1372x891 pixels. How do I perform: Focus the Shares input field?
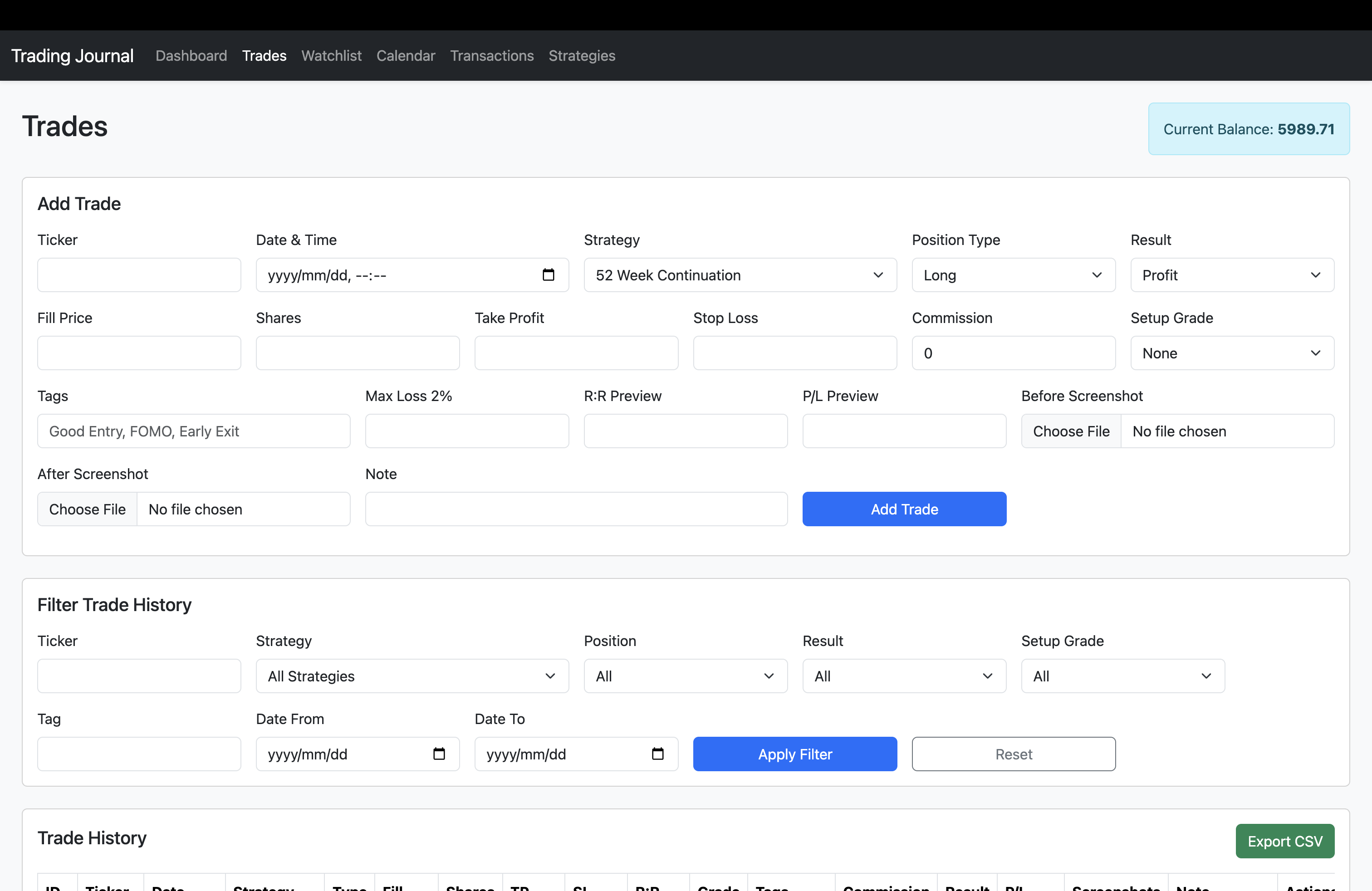point(358,352)
